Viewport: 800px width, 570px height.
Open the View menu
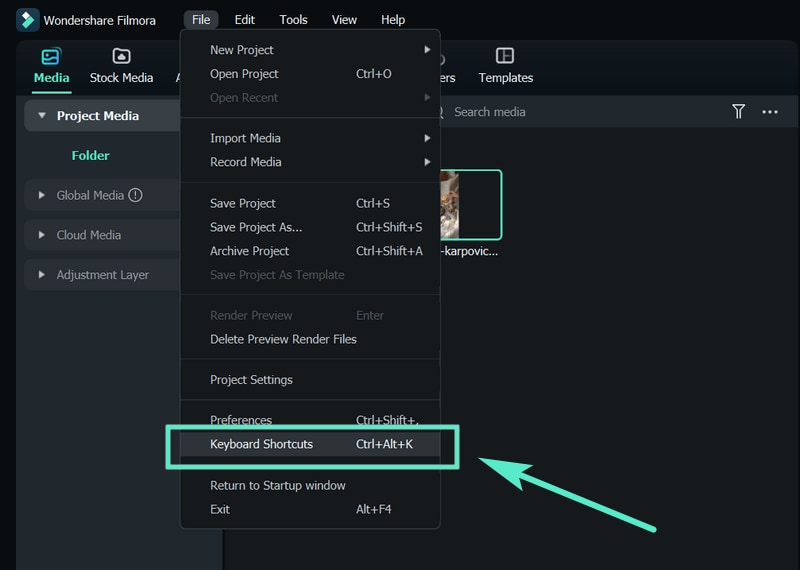344,19
